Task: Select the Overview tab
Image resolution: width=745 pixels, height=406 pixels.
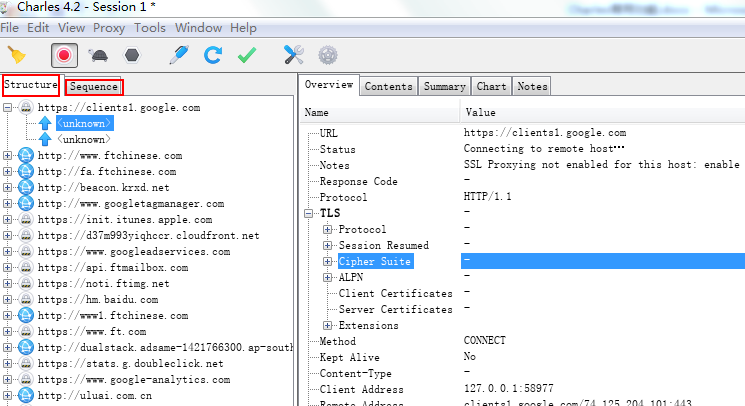Action: point(329,85)
